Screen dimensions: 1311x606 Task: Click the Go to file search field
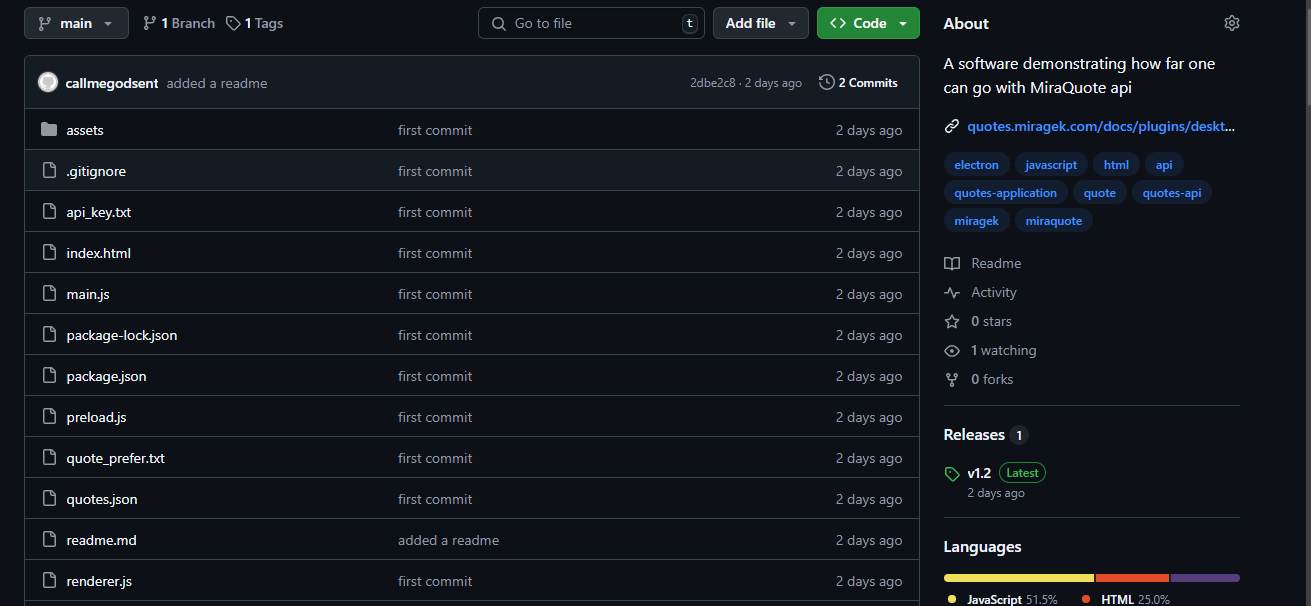tap(591, 23)
